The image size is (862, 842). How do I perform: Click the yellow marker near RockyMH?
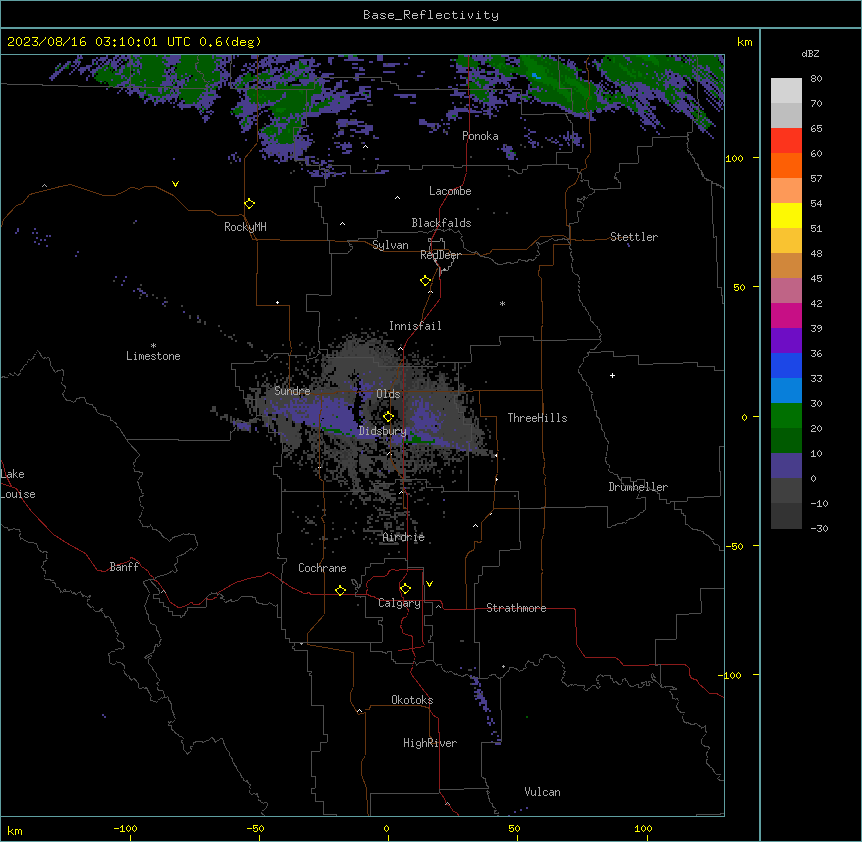[x=250, y=204]
